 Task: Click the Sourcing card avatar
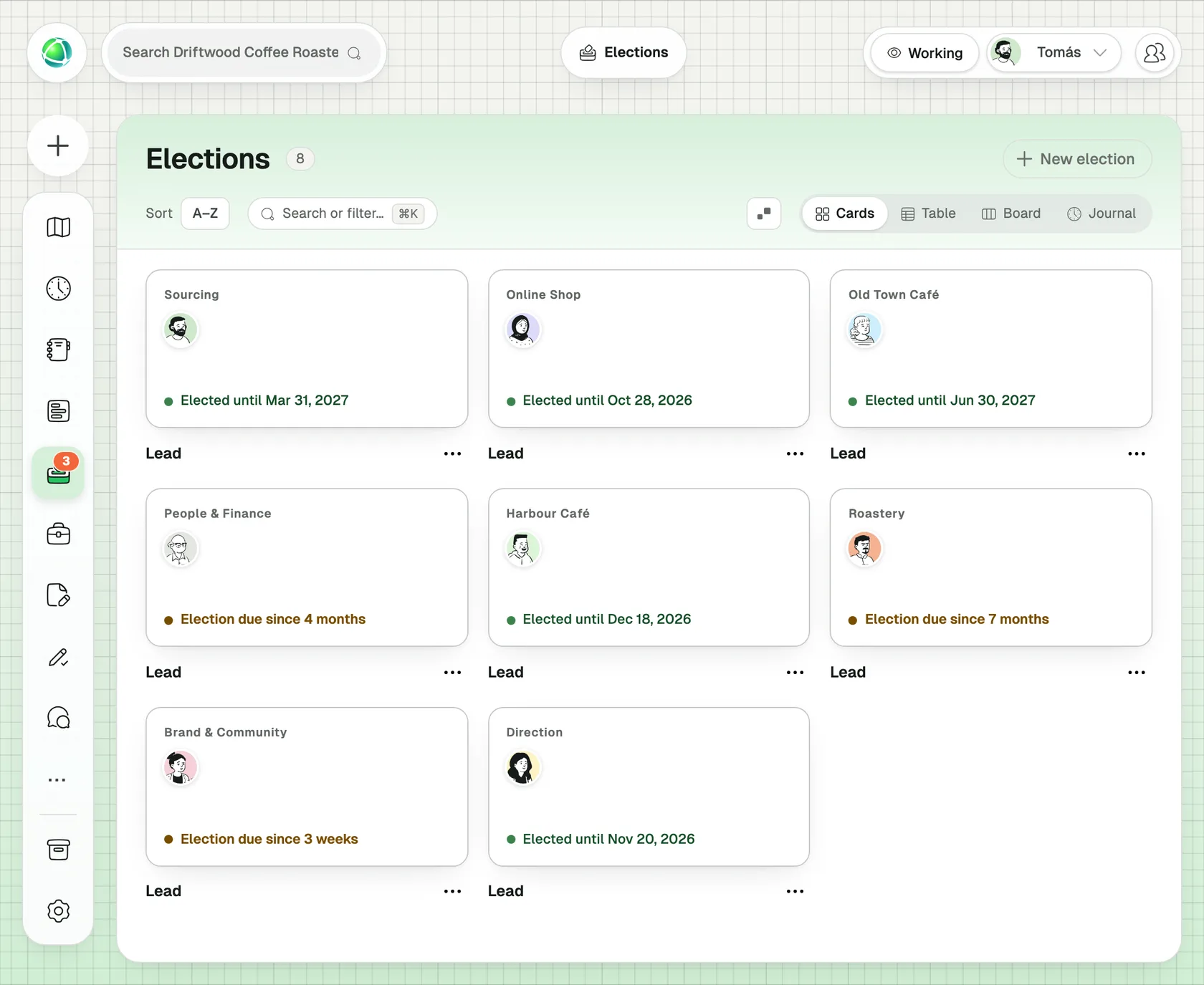tap(180, 330)
